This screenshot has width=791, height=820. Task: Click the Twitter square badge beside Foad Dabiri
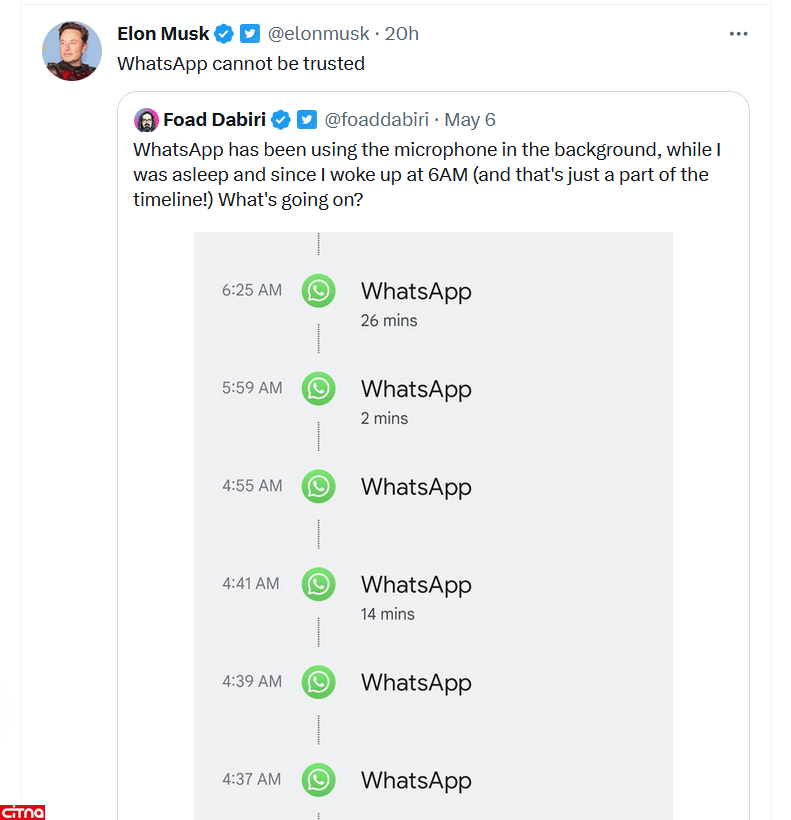(x=307, y=120)
